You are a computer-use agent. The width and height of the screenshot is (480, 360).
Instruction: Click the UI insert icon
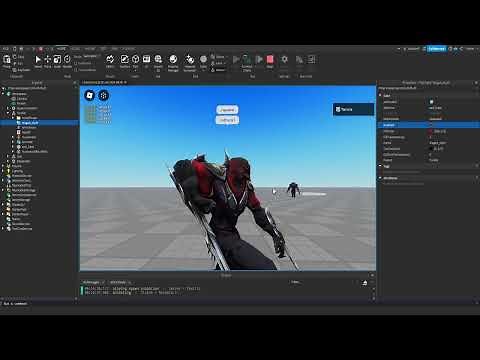[146, 59]
